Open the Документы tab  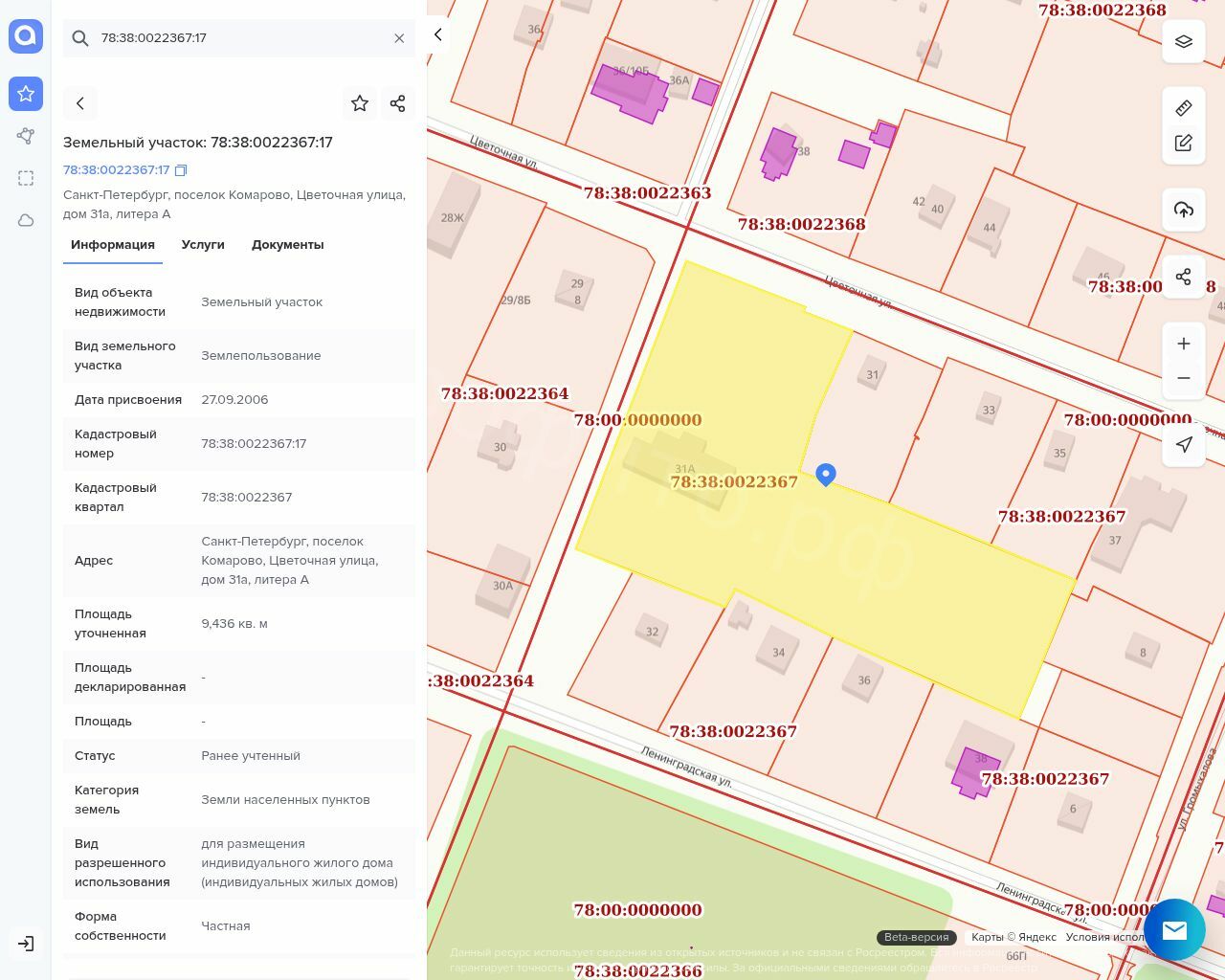(x=287, y=245)
